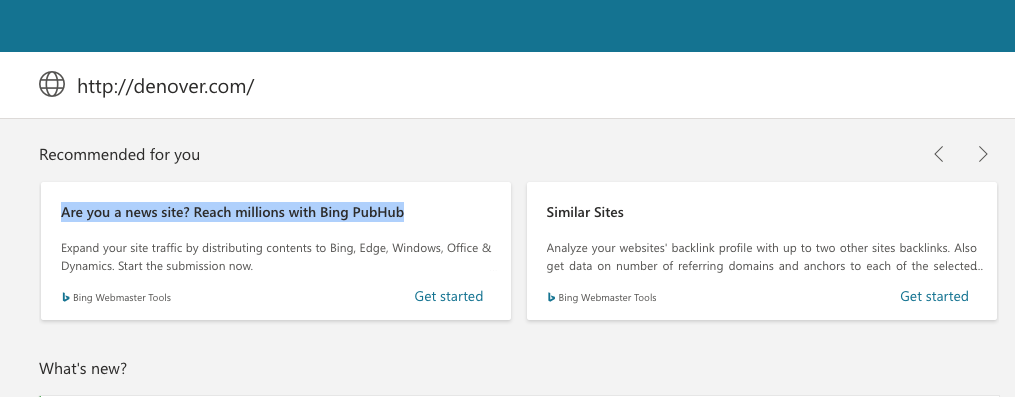1015x397 pixels.
Task: Click the globe icon beside the site URL
Action: (x=52, y=84)
